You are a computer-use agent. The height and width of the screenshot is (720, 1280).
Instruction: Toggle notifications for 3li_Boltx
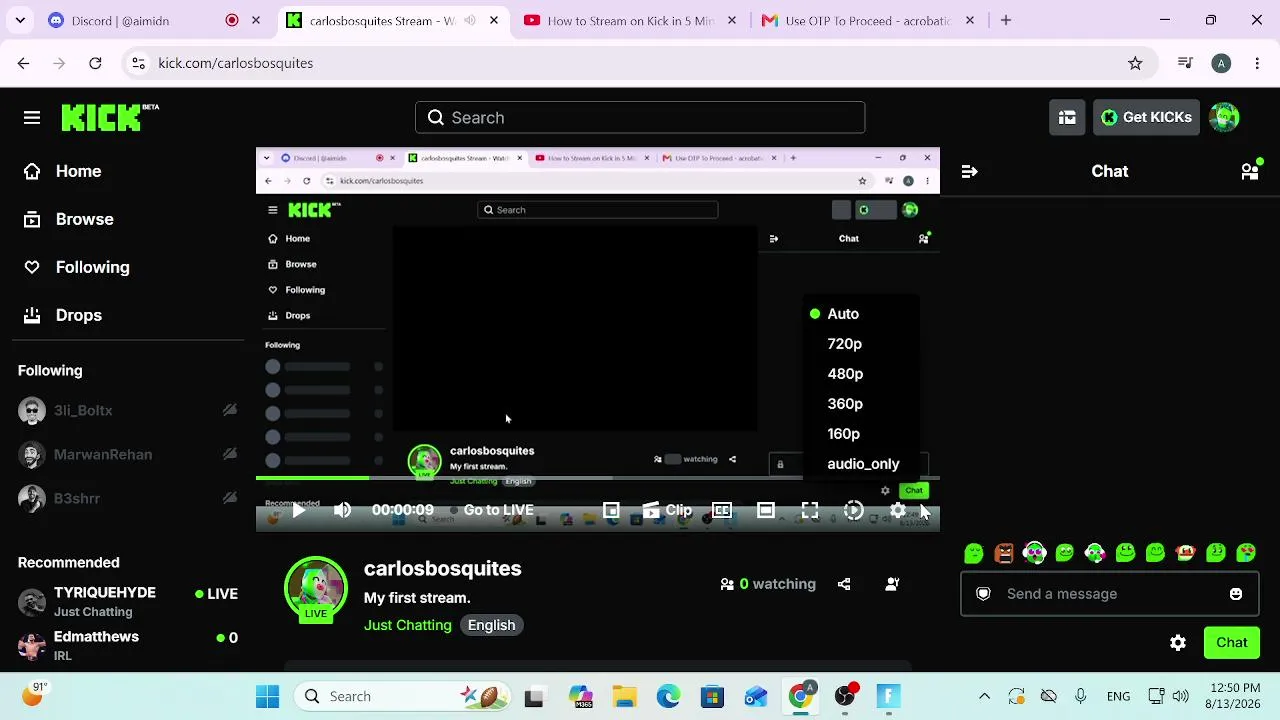point(230,410)
